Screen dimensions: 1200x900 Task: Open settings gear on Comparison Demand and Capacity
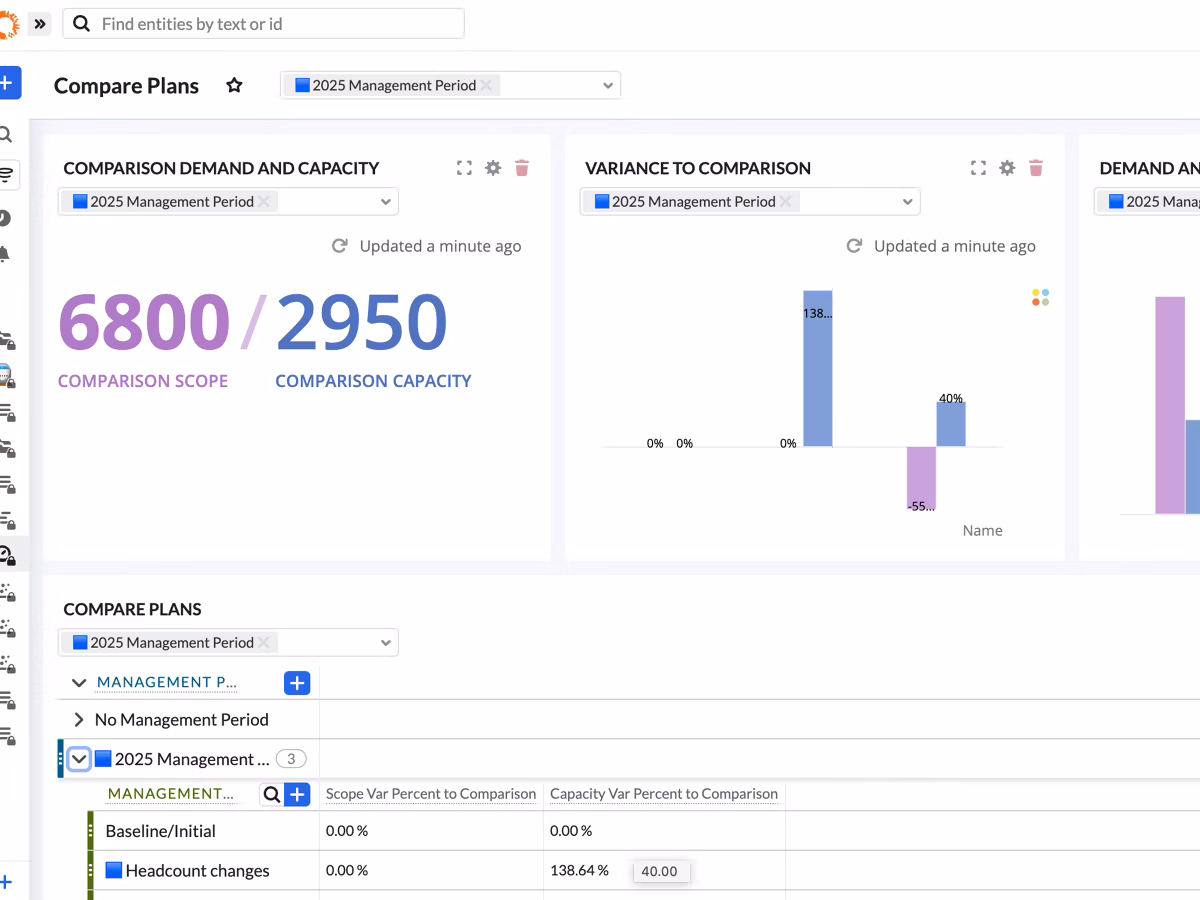point(493,168)
